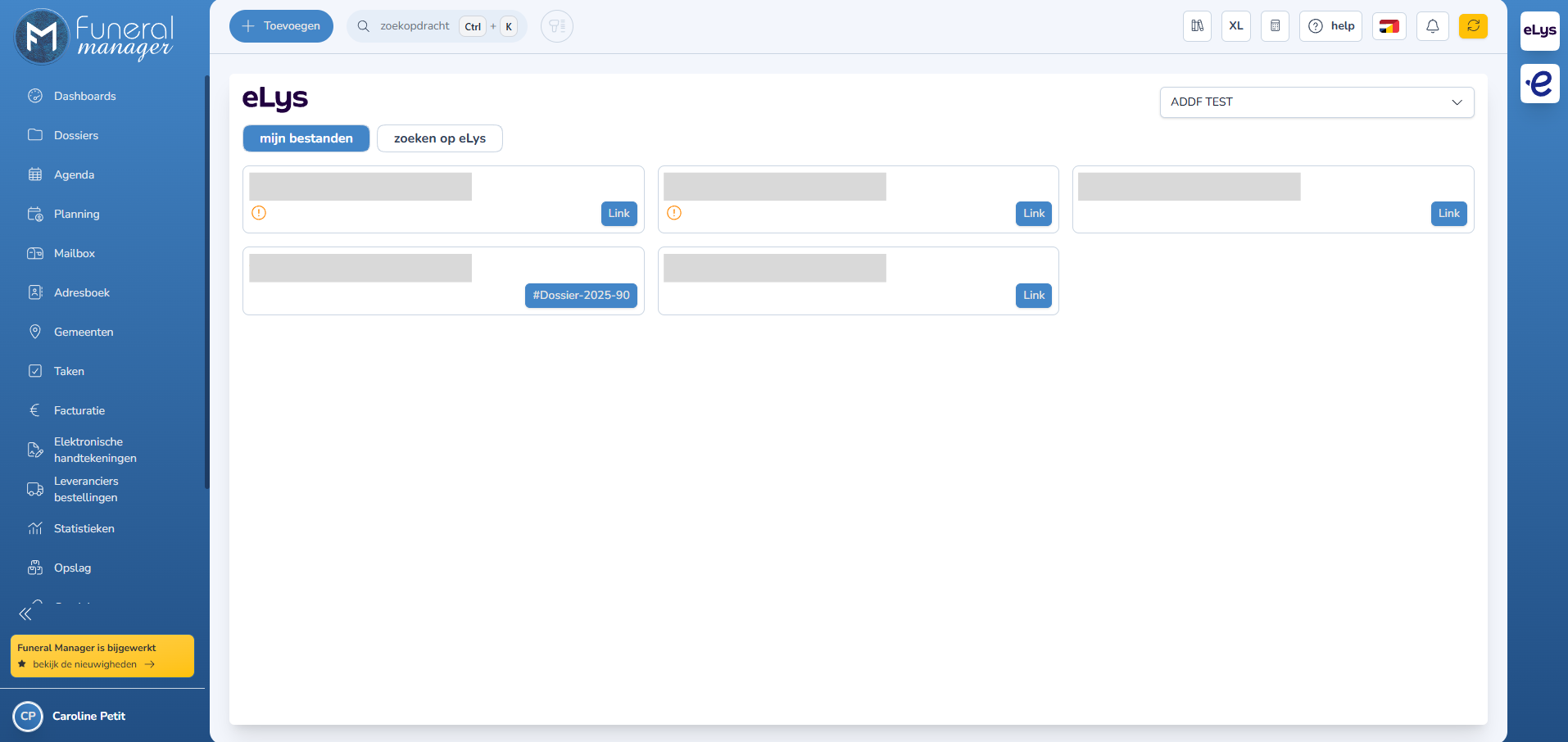Open the eLys panel in right sidebar
1568x742 pixels.
tap(1540, 31)
